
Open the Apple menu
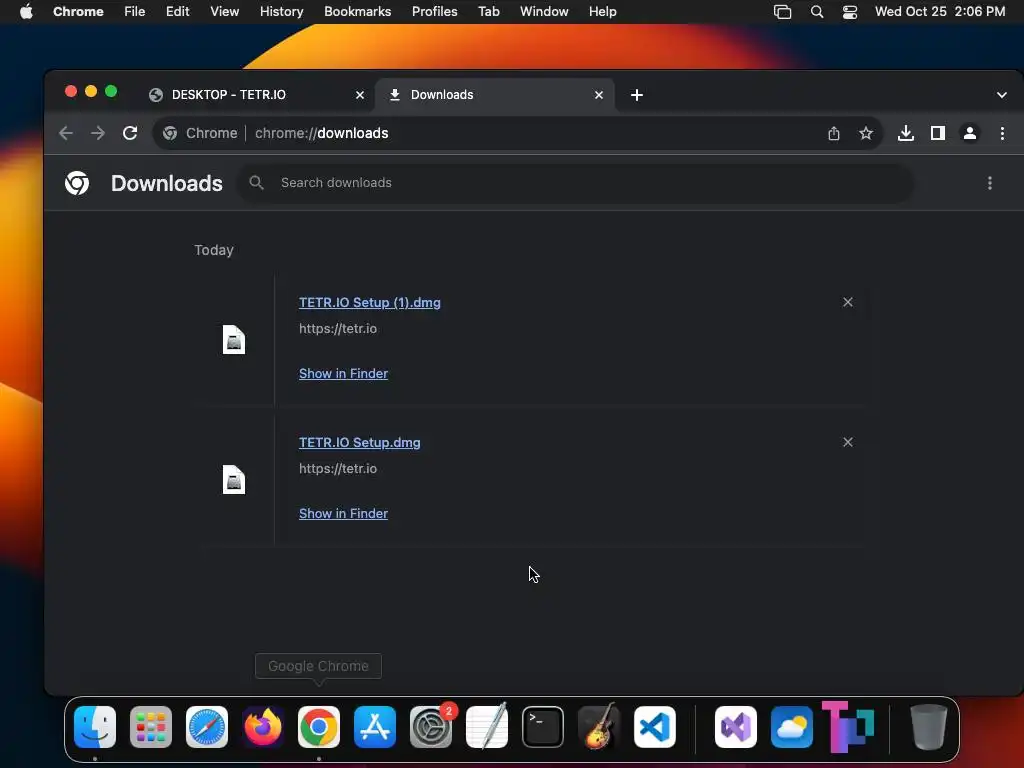click(26, 12)
